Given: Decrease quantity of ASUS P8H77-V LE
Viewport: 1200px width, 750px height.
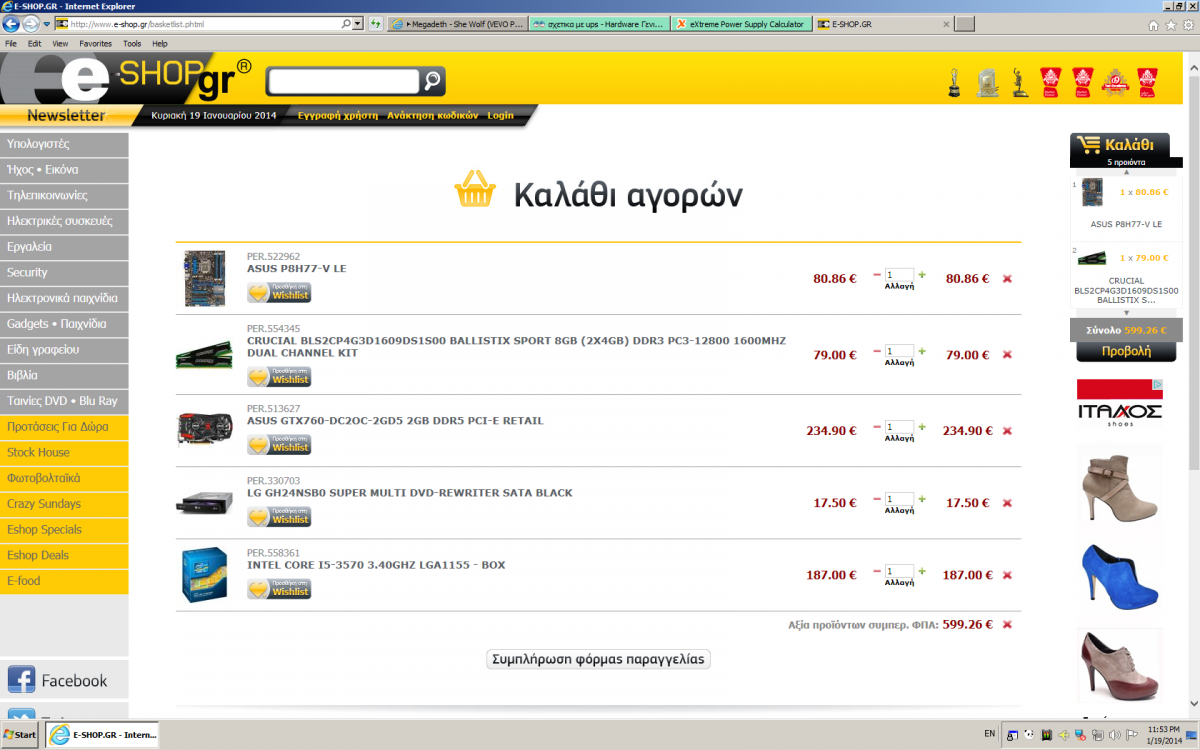Looking at the screenshot, I should click(877, 274).
